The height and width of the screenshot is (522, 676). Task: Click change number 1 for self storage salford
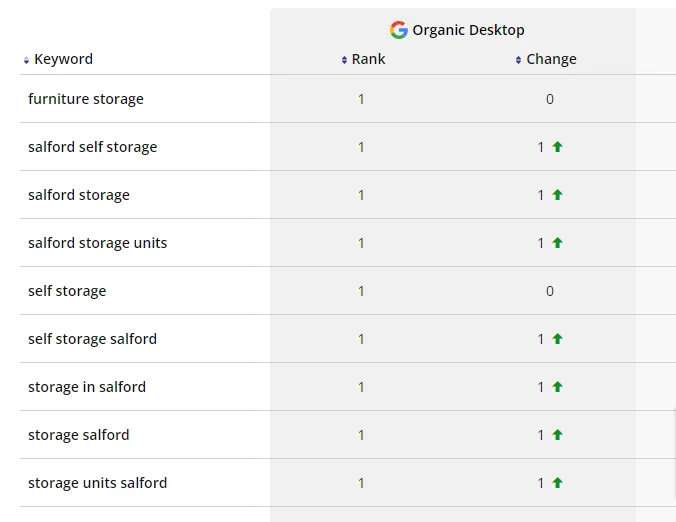[541, 339]
